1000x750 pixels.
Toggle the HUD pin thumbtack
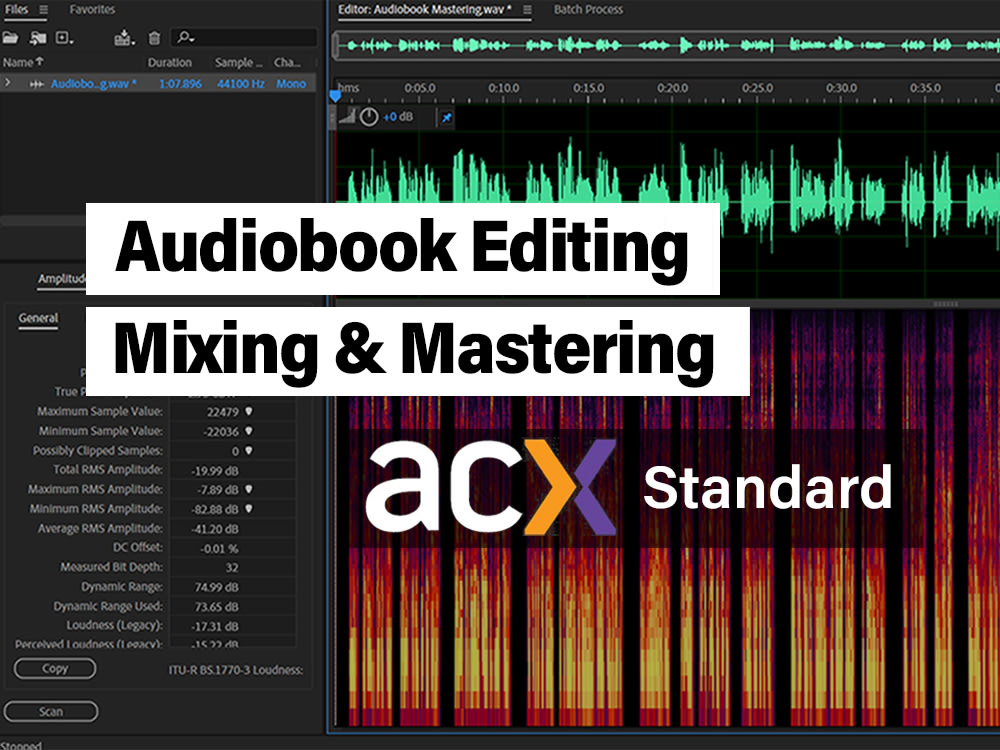[x=447, y=116]
